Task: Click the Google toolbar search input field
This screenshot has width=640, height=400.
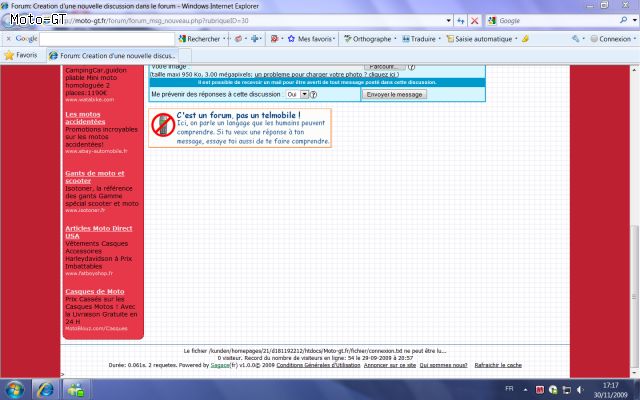Action: click(107, 39)
